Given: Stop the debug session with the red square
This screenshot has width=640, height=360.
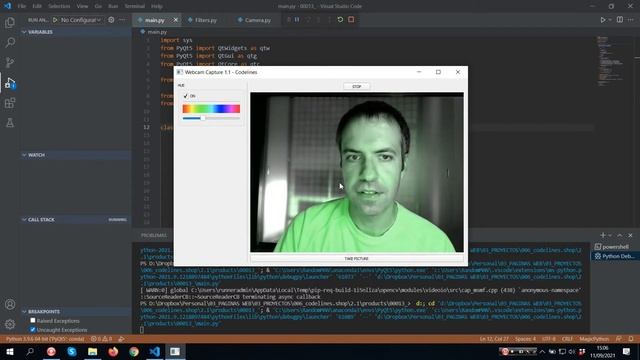Looking at the screenshot, I should click(351, 20).
